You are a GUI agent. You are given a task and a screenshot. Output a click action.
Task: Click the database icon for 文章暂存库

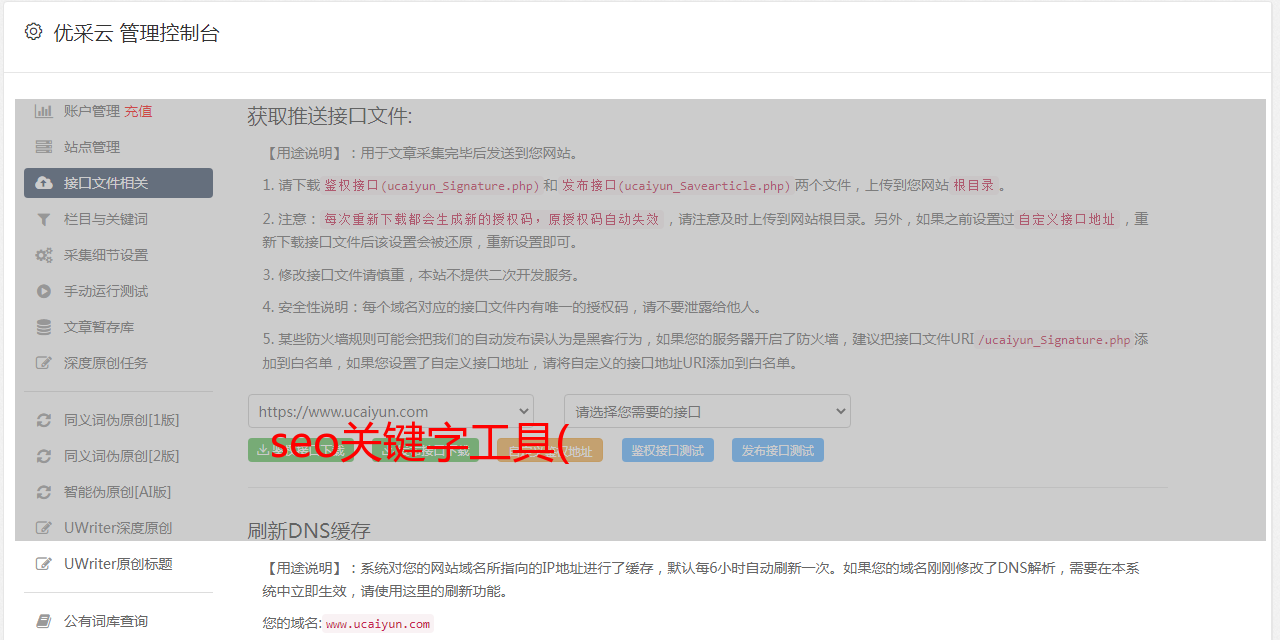click(x=44, y=327)
